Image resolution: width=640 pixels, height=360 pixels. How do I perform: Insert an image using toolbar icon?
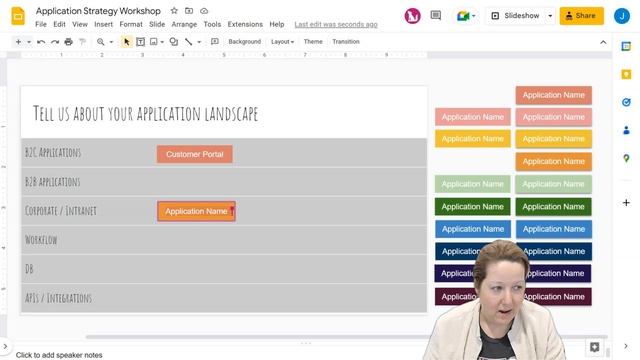(x=153, y=42)
